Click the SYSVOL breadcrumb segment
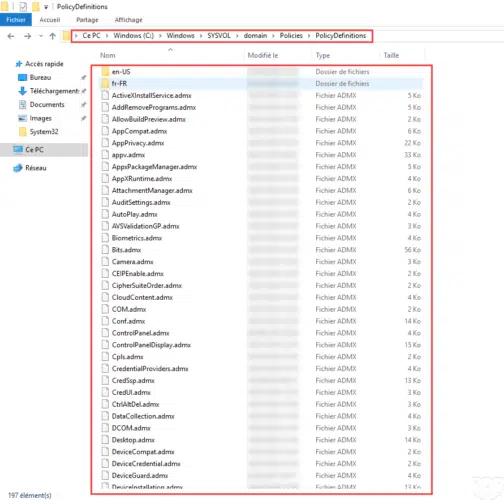Image resolution: width=504 pixels, height=500 pixels. pos(219,36)
